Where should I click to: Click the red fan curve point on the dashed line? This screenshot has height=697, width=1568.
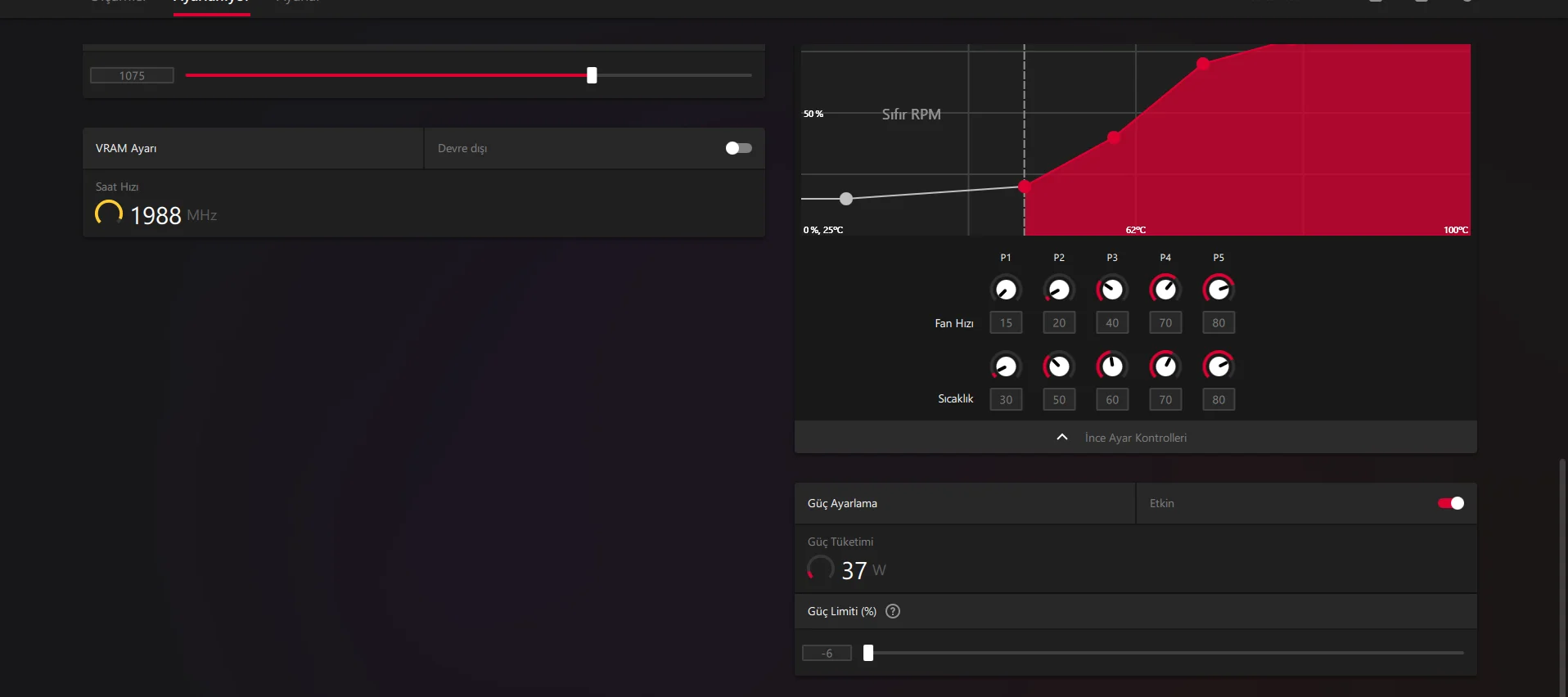coord(1024,187)
